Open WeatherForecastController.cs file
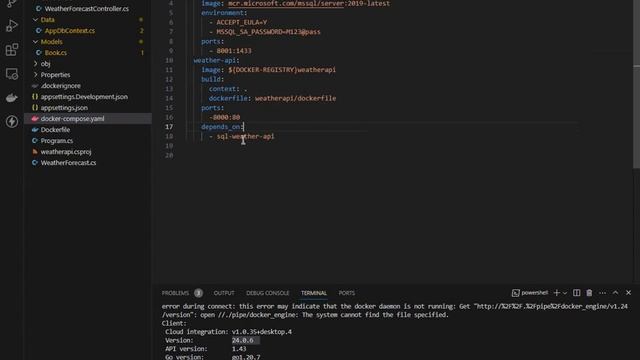The width and height of the screenshot is (640, 360). 87,9
